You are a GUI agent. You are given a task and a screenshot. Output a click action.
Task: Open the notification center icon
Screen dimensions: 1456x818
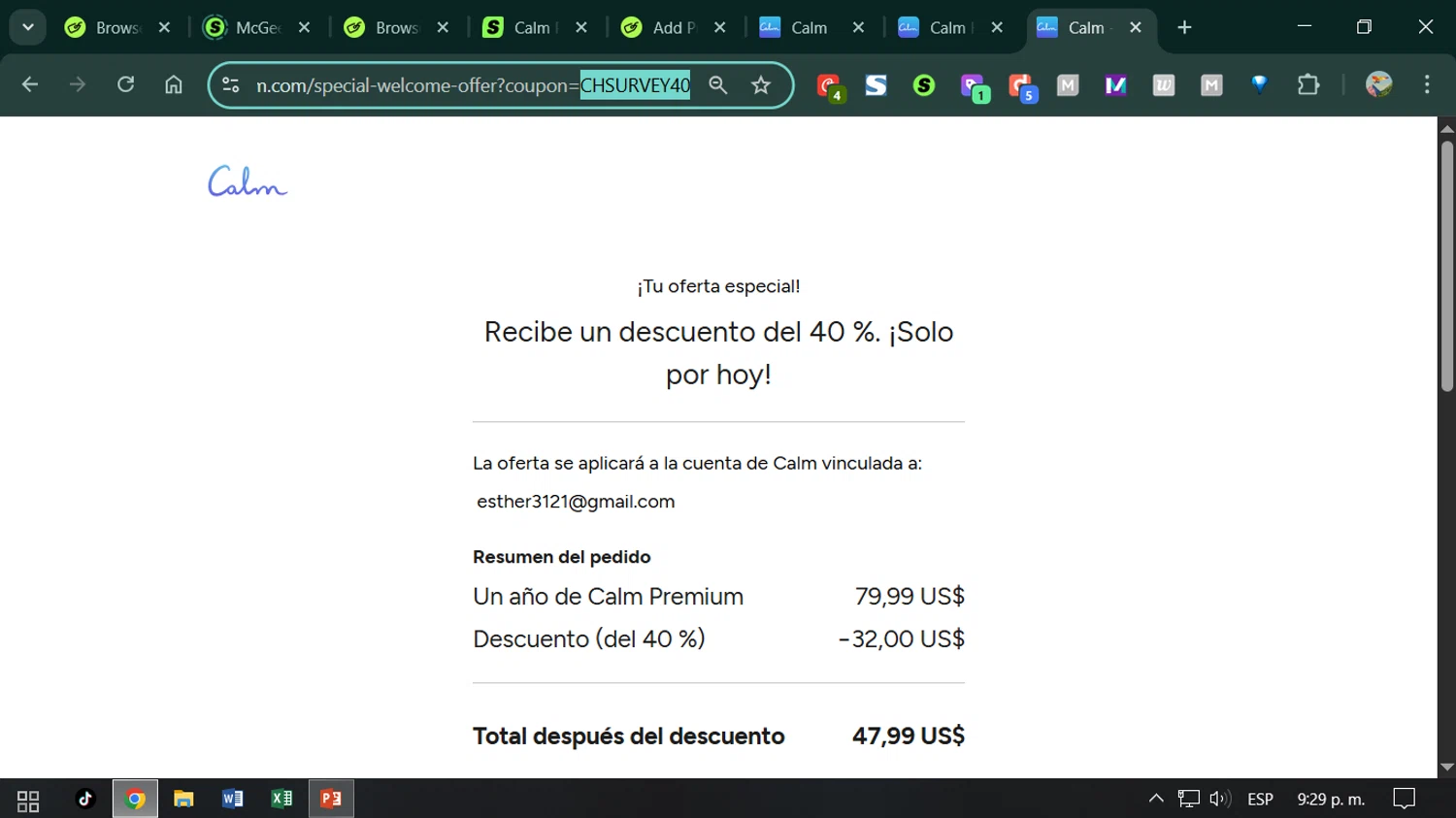1404,799
